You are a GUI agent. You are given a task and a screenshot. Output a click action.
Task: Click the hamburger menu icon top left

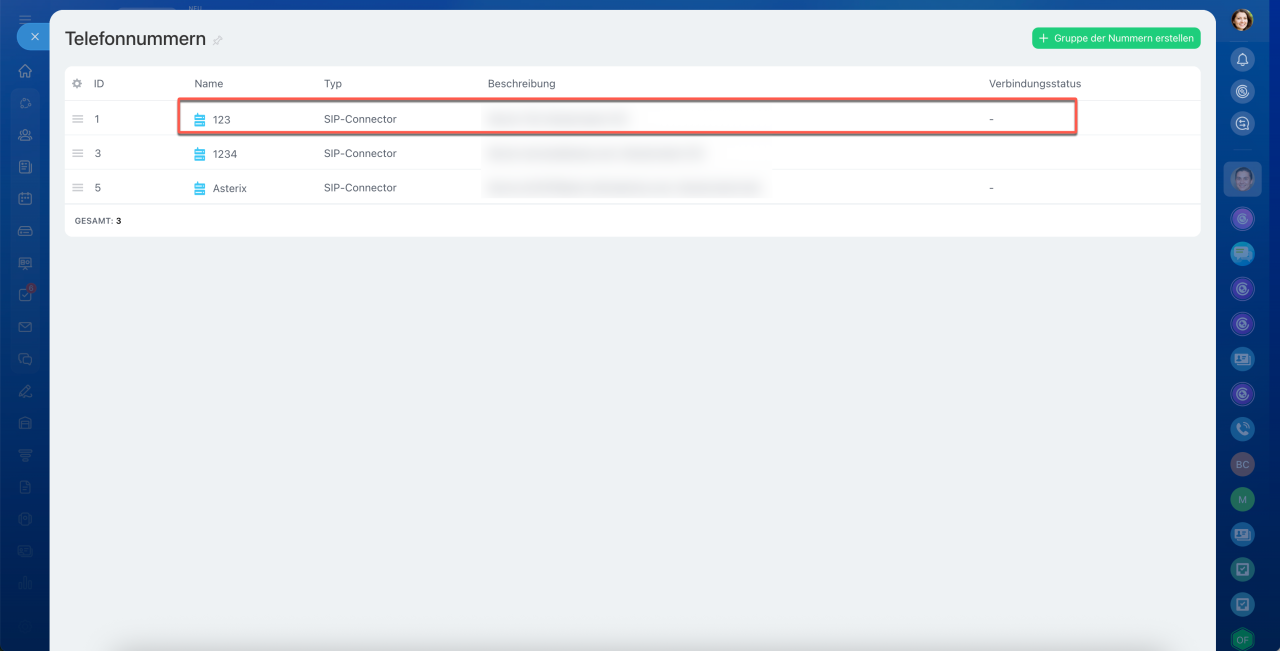click(x=25, y=19)
